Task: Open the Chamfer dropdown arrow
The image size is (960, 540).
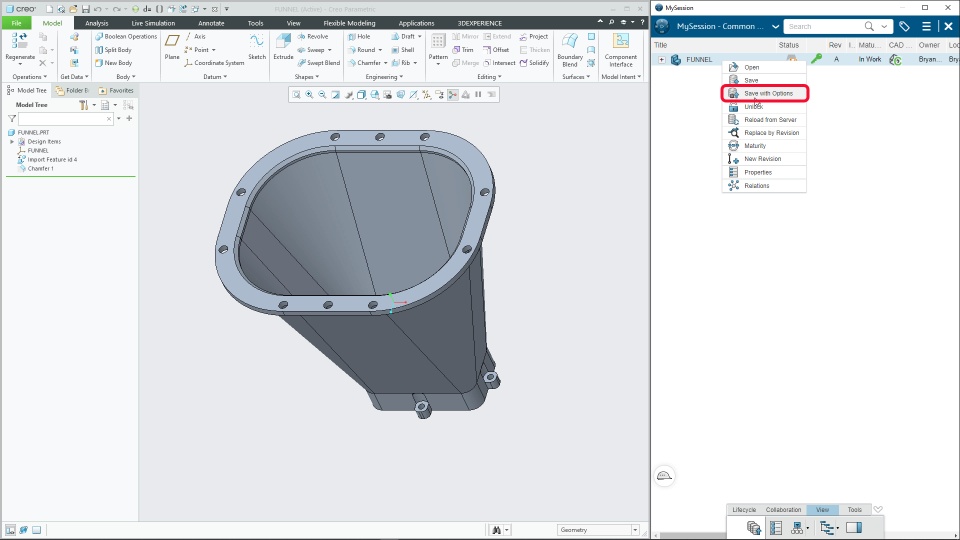Action: click(386, 63)
